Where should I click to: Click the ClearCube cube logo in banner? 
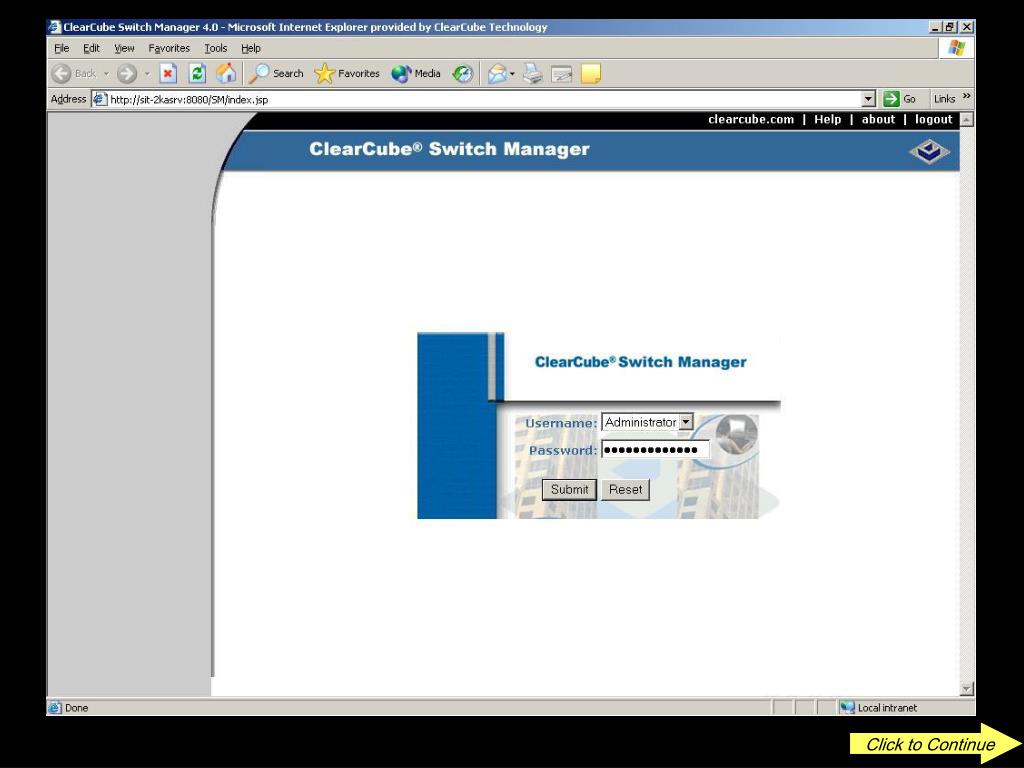pos(929,152)
